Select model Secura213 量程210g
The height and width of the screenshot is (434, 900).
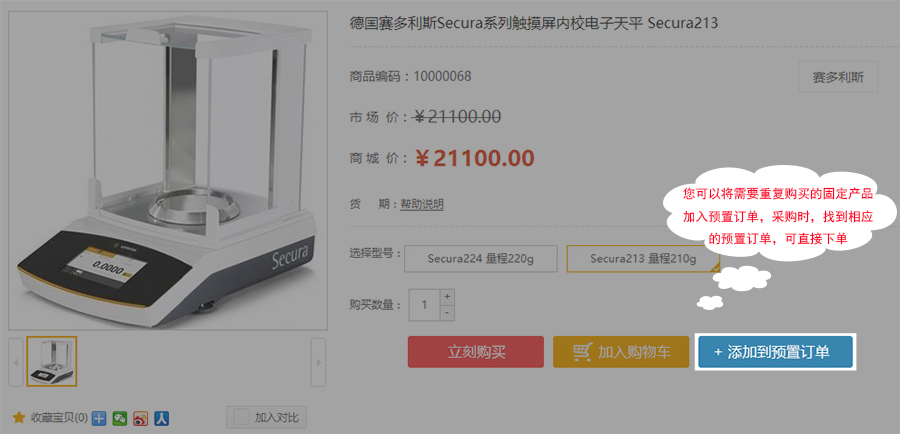coord(643,259)
